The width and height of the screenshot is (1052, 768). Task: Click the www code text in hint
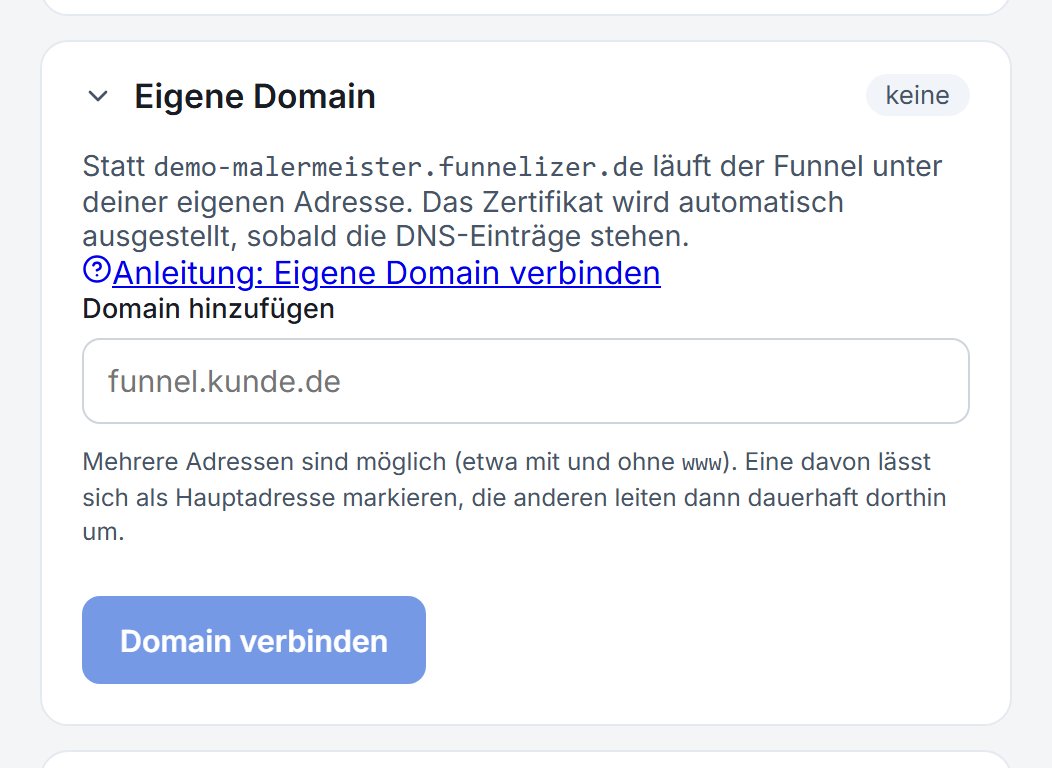[x=701, y=463]
